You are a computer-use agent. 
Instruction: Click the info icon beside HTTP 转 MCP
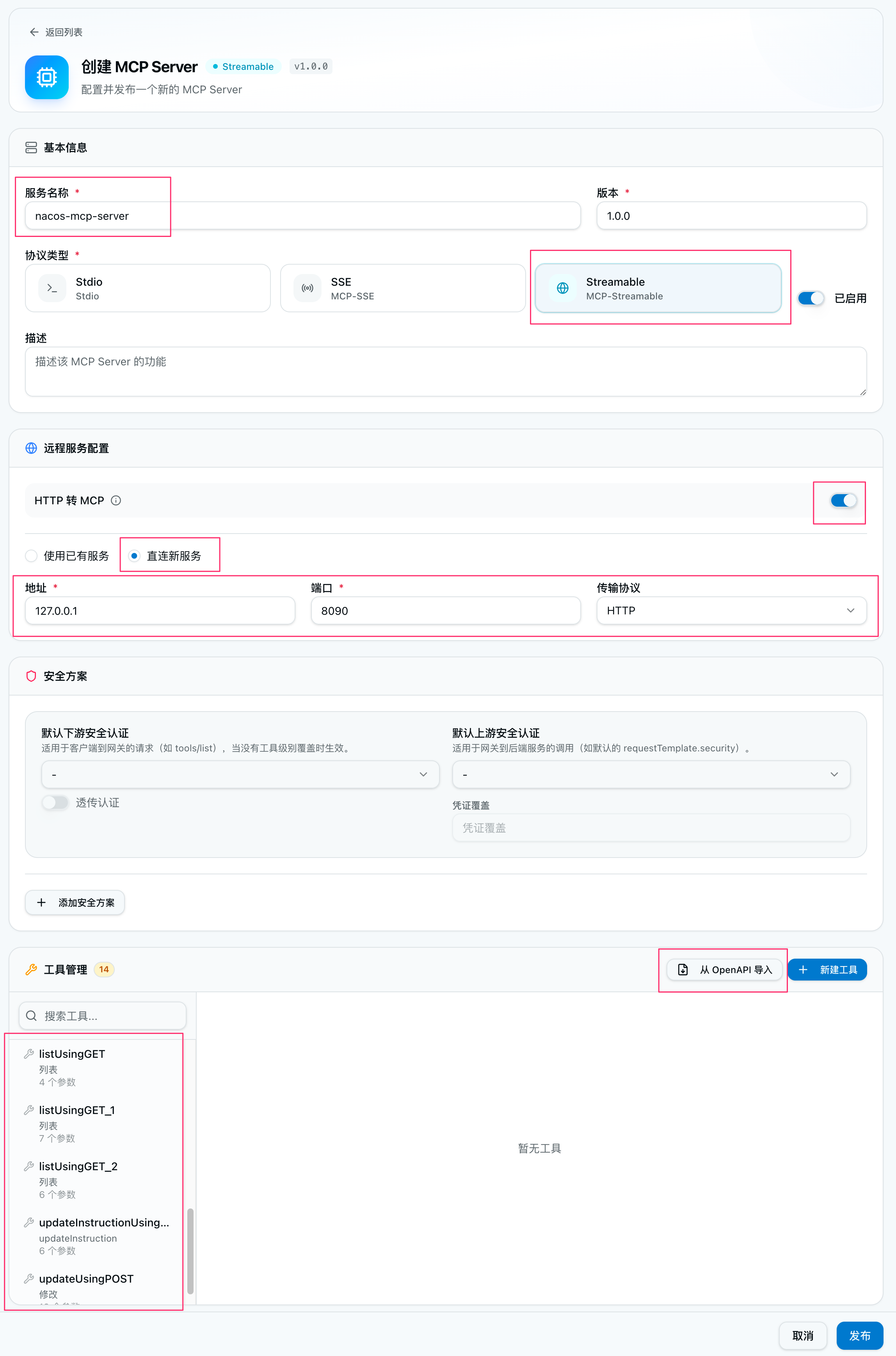[116, 500]
